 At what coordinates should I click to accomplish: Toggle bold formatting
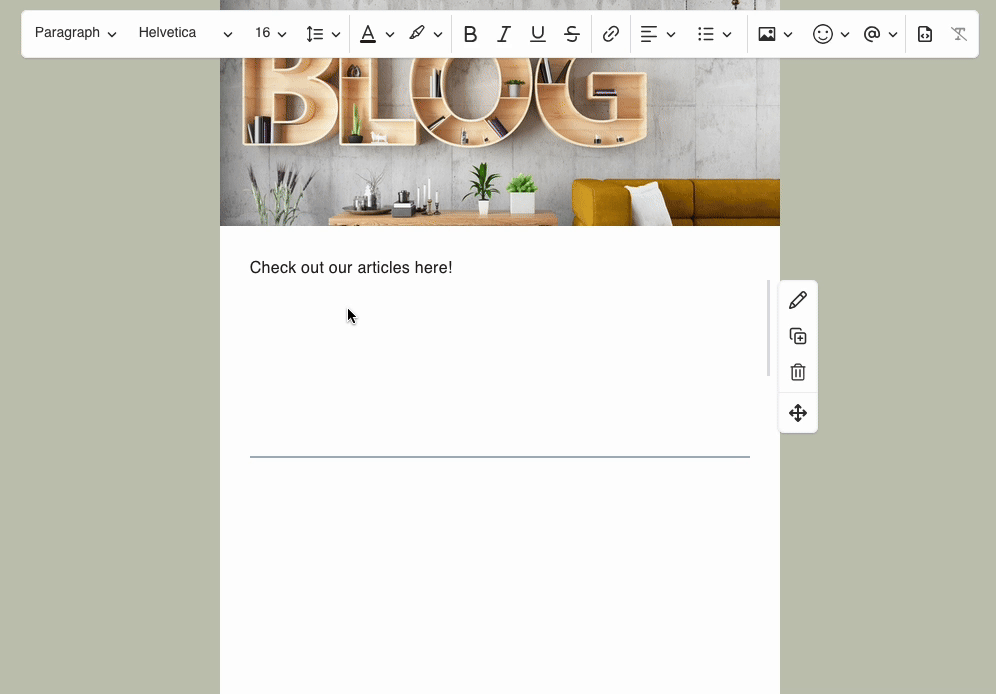coord(470,34)
